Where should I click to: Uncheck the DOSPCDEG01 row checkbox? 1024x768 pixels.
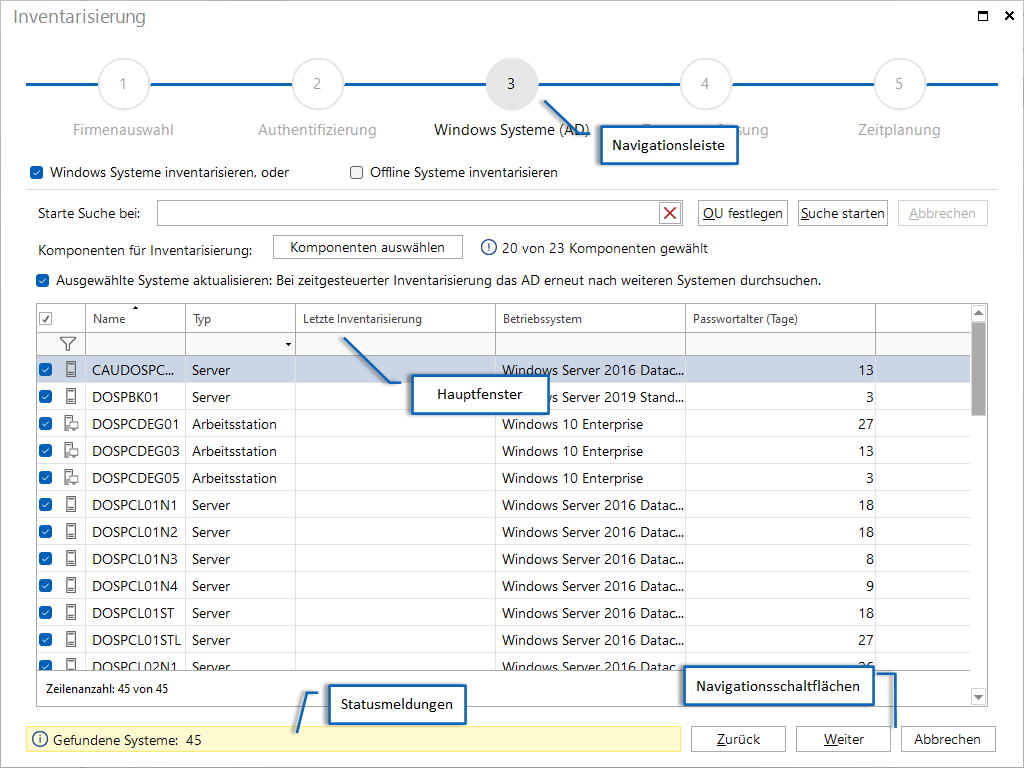click(x=46, y=424)
